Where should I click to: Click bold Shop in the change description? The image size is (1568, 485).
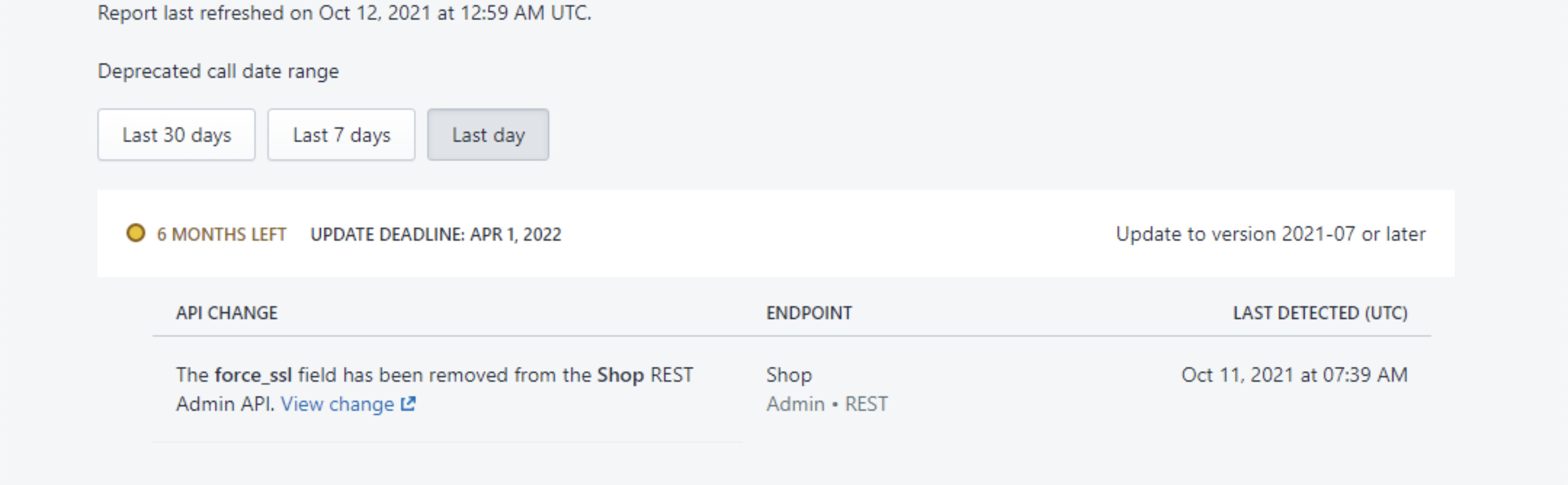tap(620, 375)
